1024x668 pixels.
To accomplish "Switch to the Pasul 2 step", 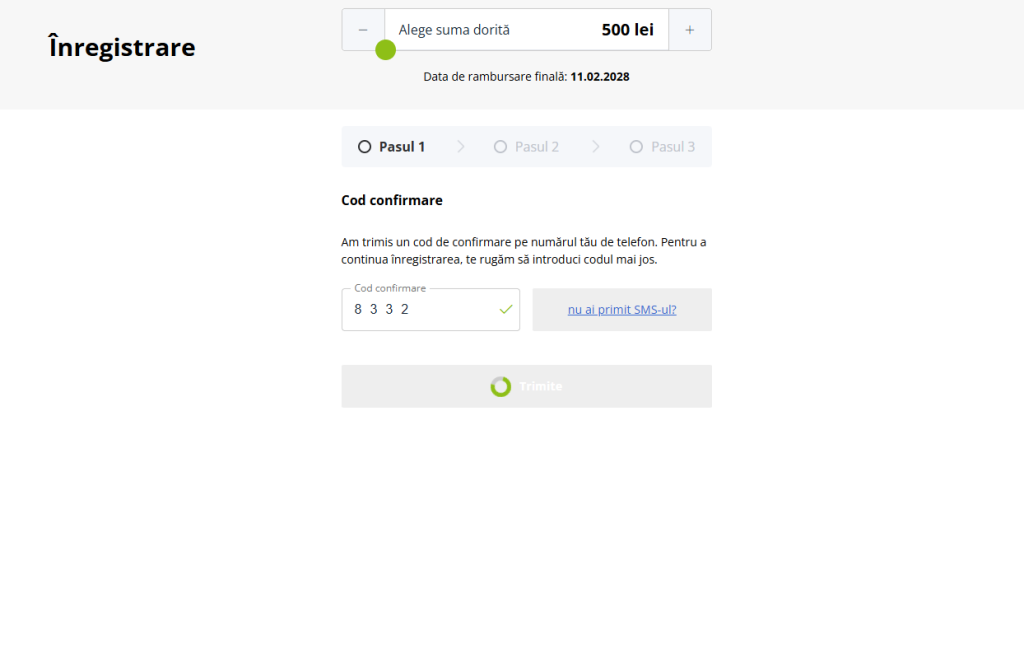I will coord(527,146).
